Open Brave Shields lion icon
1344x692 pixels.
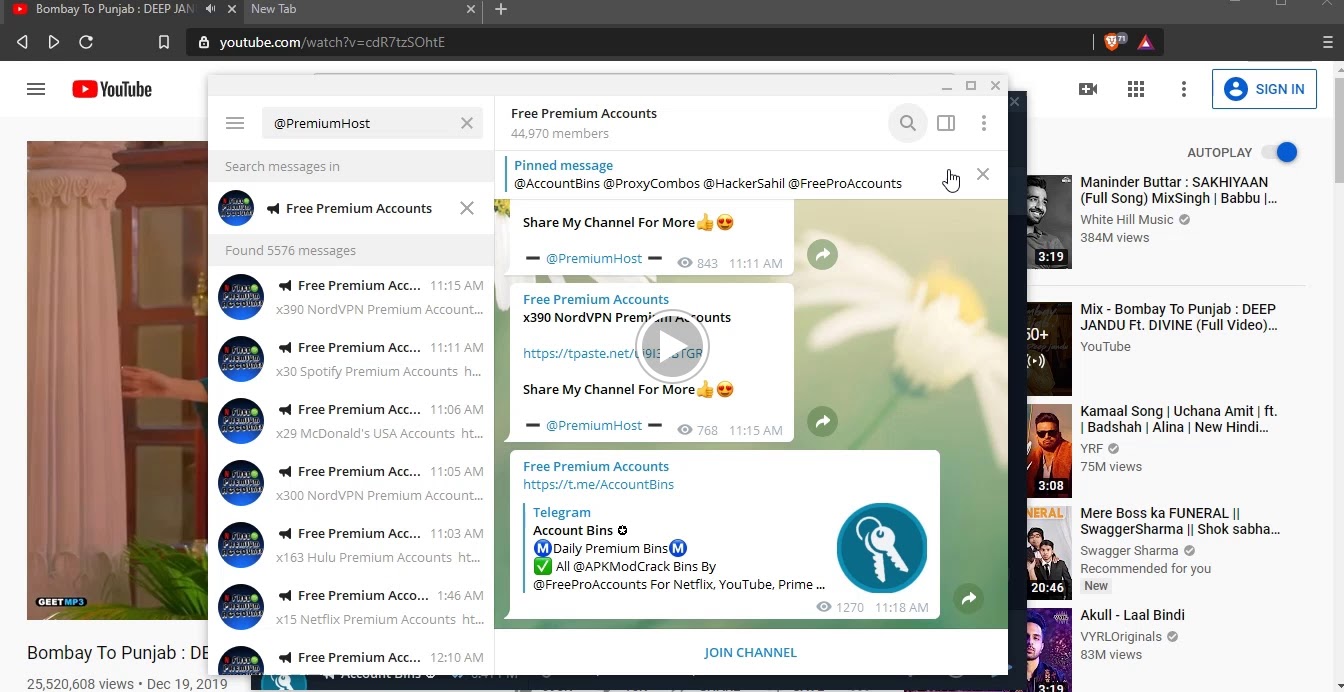coord(1114,42)
